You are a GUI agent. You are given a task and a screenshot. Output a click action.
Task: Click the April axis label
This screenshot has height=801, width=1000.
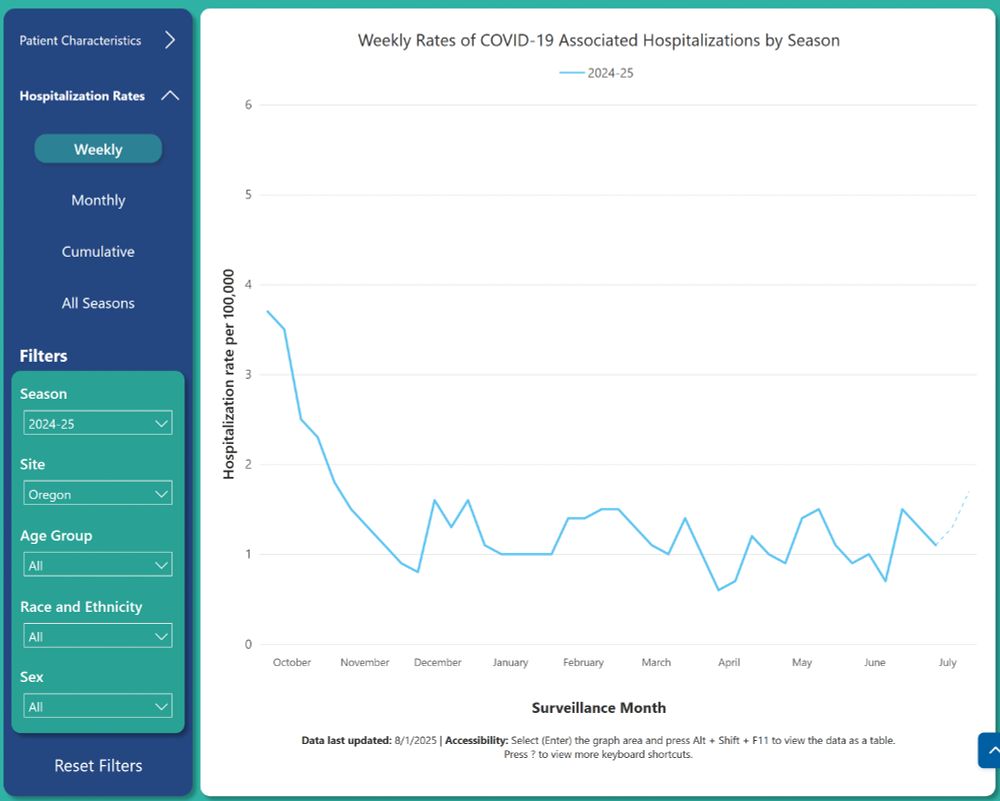pyautogui.click(x=729, y=662)
